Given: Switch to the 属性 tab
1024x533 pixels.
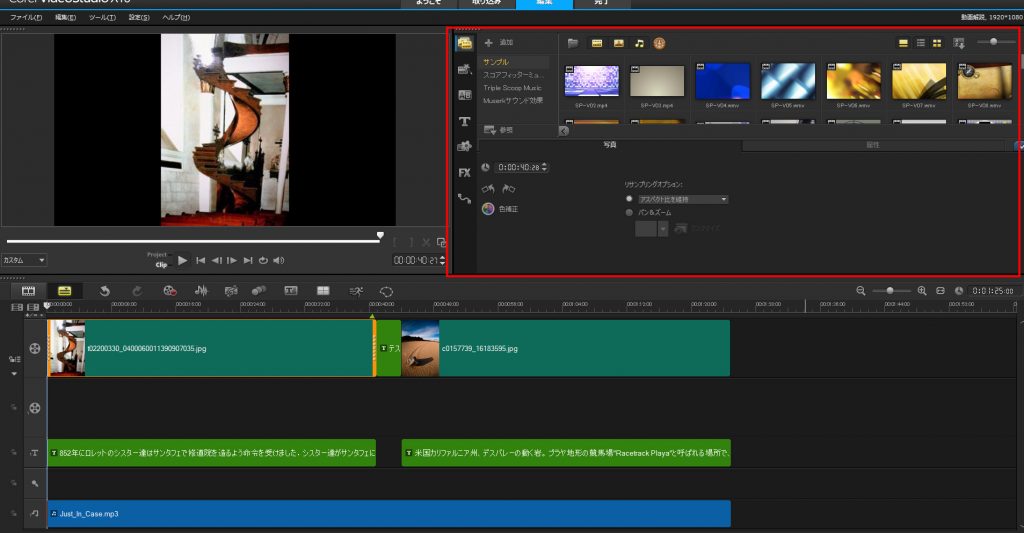Looking at the screenshot, I should coord(872,146).
